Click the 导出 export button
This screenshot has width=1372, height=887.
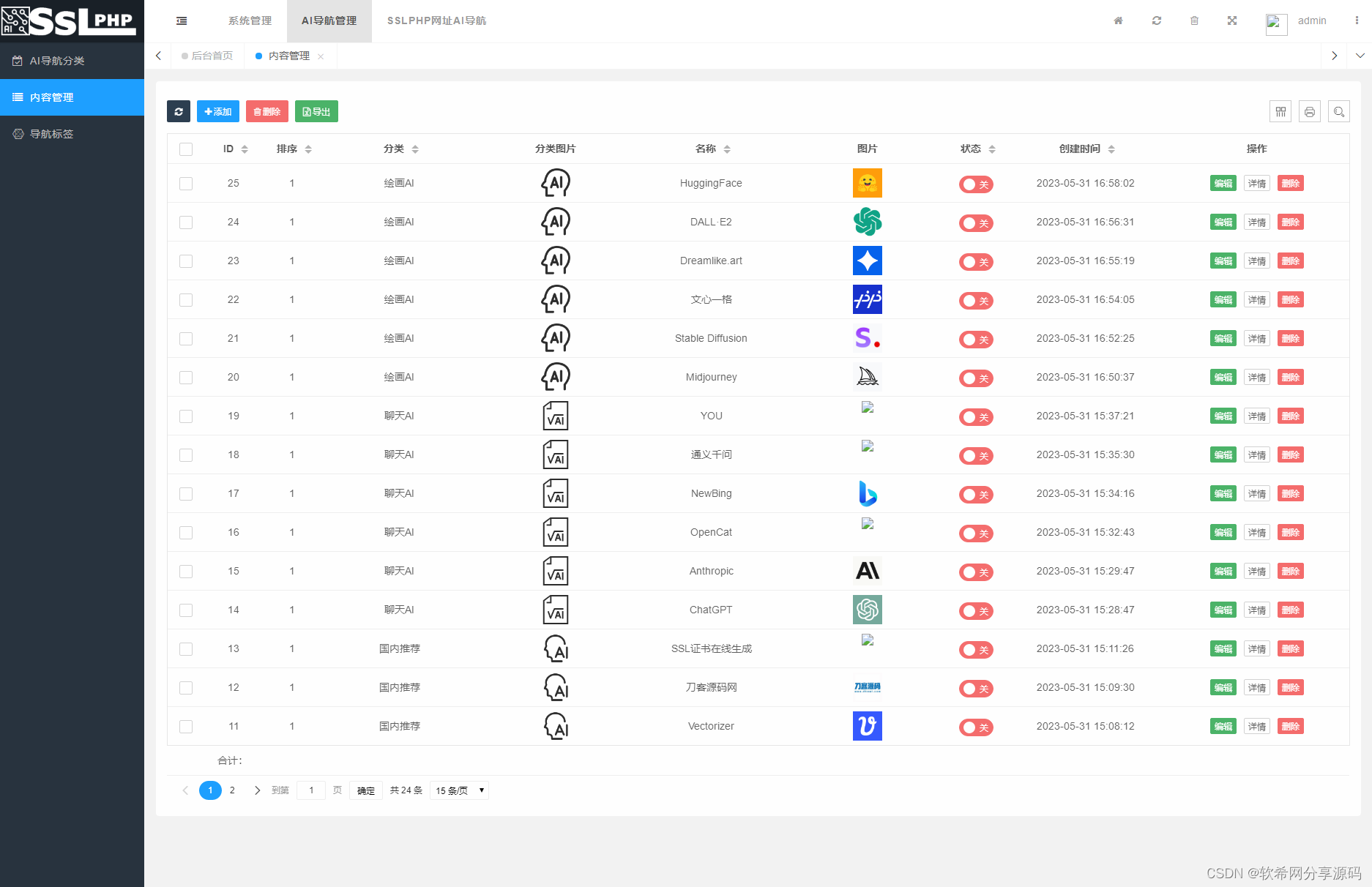tap(316, 111)
